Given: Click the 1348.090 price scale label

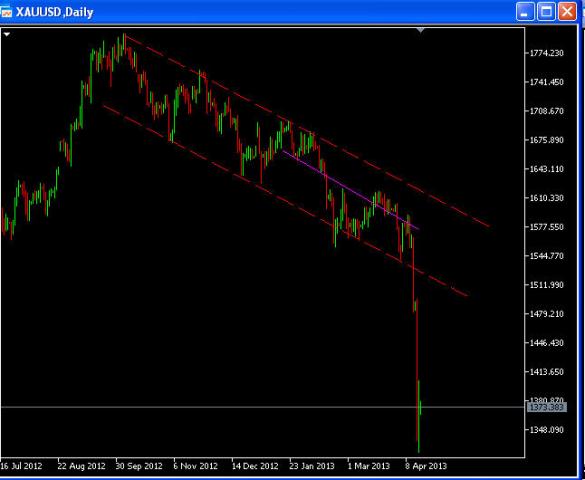Looking at the screenshot, I should point(547,430).
